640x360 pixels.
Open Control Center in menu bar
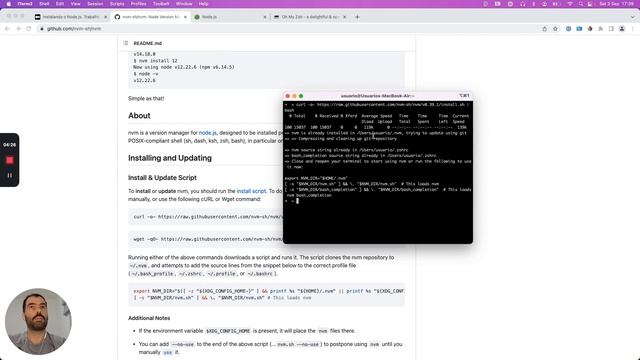click(590, 4)
